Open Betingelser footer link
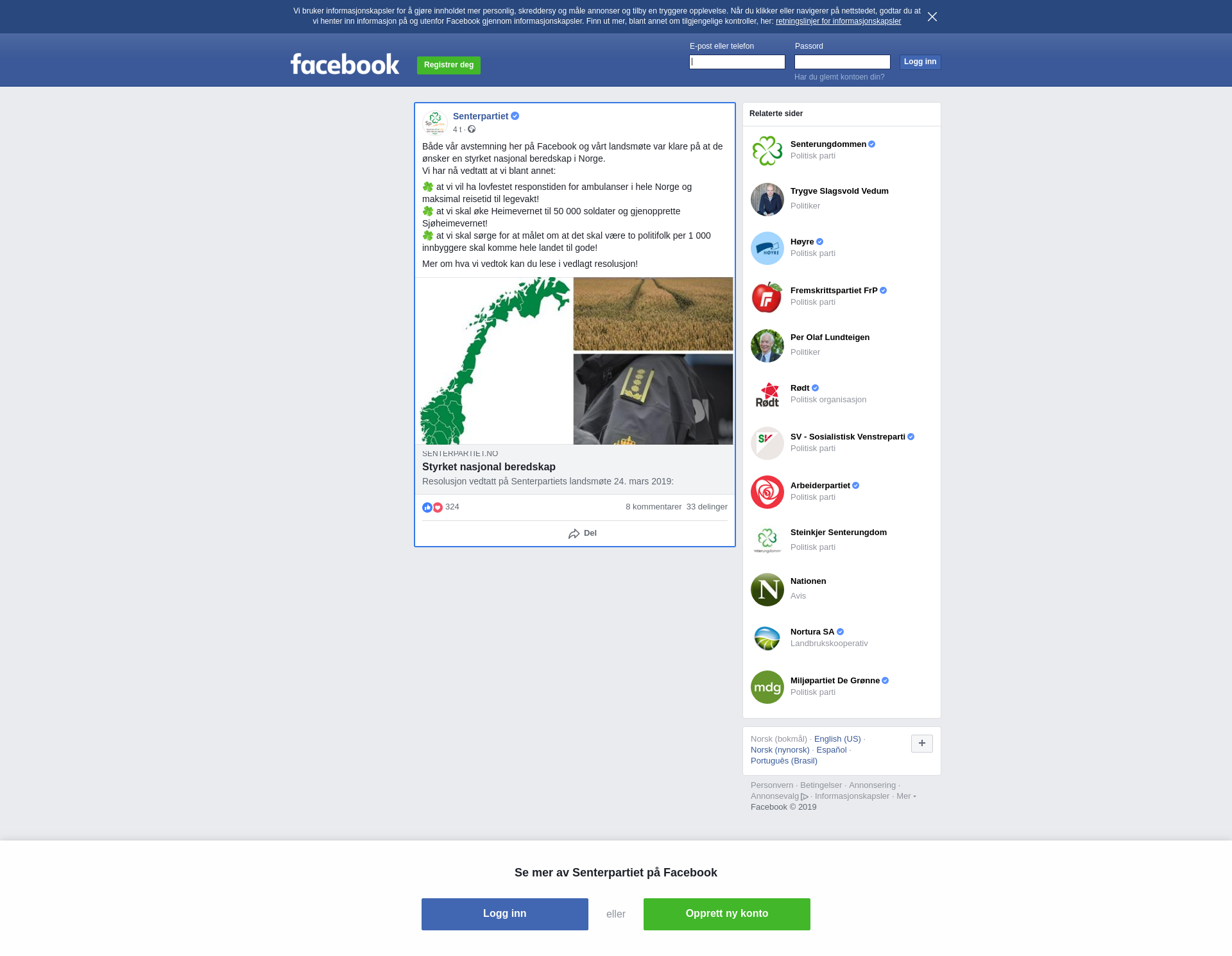This screenshot has height=956, width=1232. [x=821, y=785]
